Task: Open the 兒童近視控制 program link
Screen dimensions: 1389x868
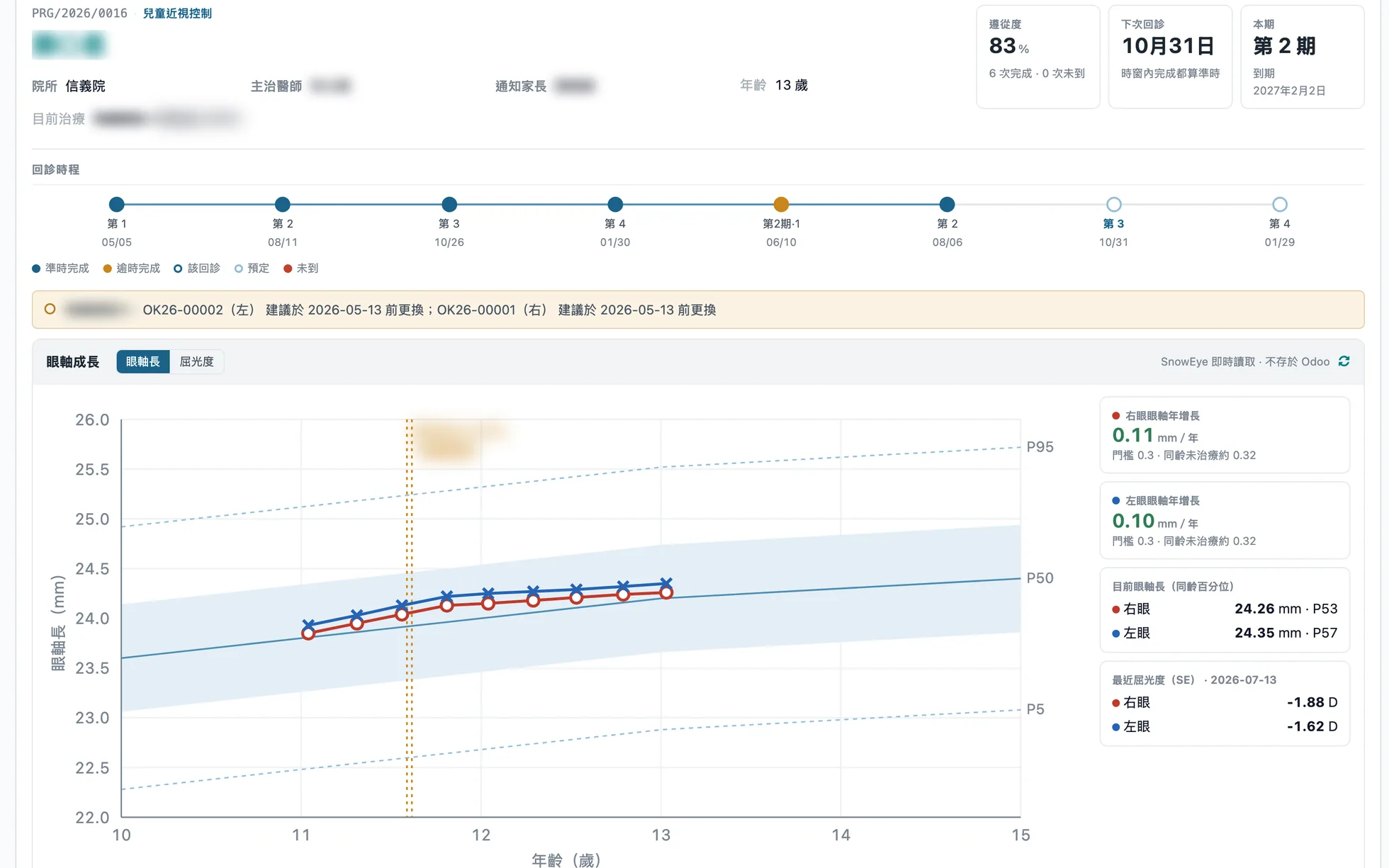Action: coord(177,13)
